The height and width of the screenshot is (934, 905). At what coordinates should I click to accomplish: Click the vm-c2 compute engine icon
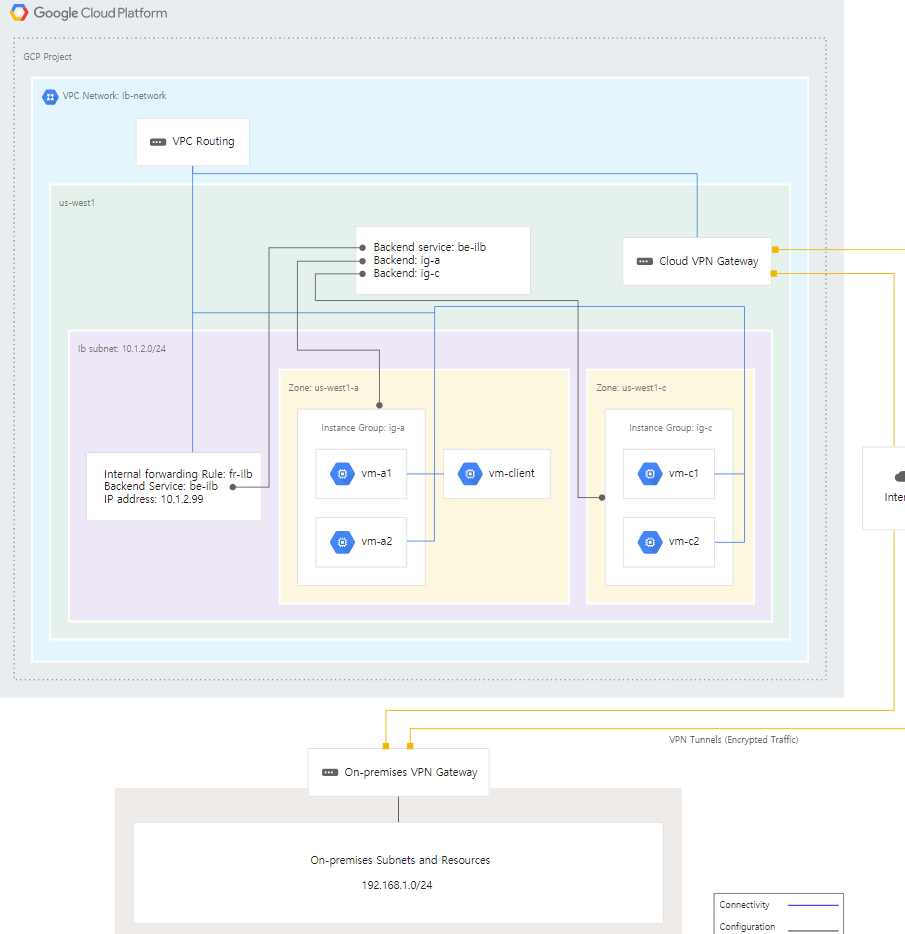pyautogui.click(x=649, y=542)
